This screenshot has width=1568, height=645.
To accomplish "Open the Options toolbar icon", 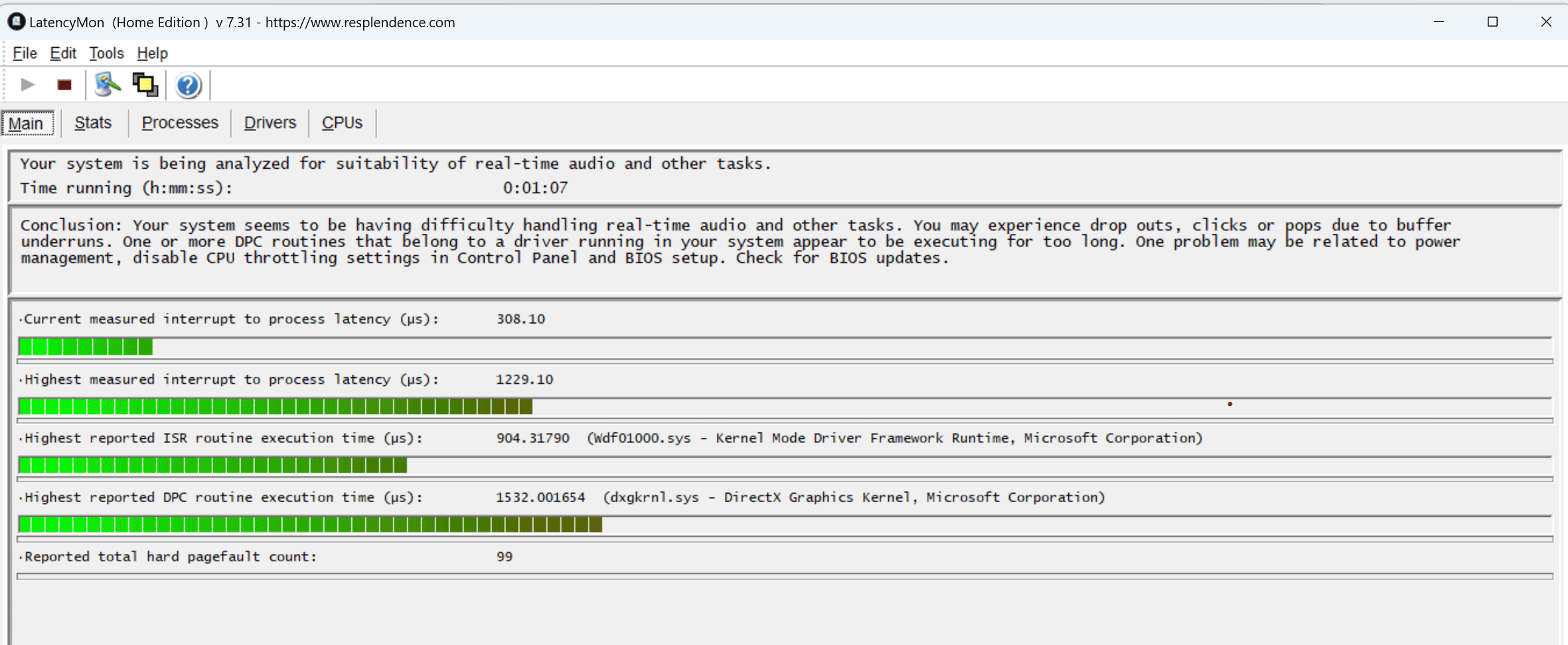I will pos(107,85).
